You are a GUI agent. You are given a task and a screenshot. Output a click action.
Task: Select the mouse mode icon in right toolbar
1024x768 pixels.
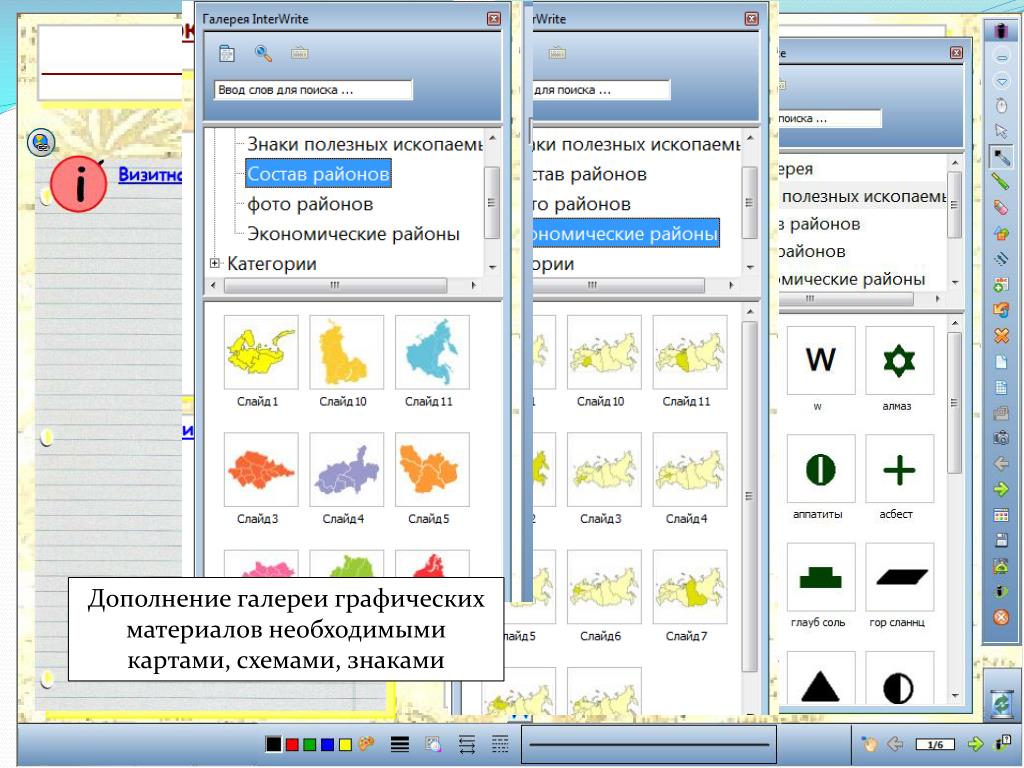(x=1001, y=104)
